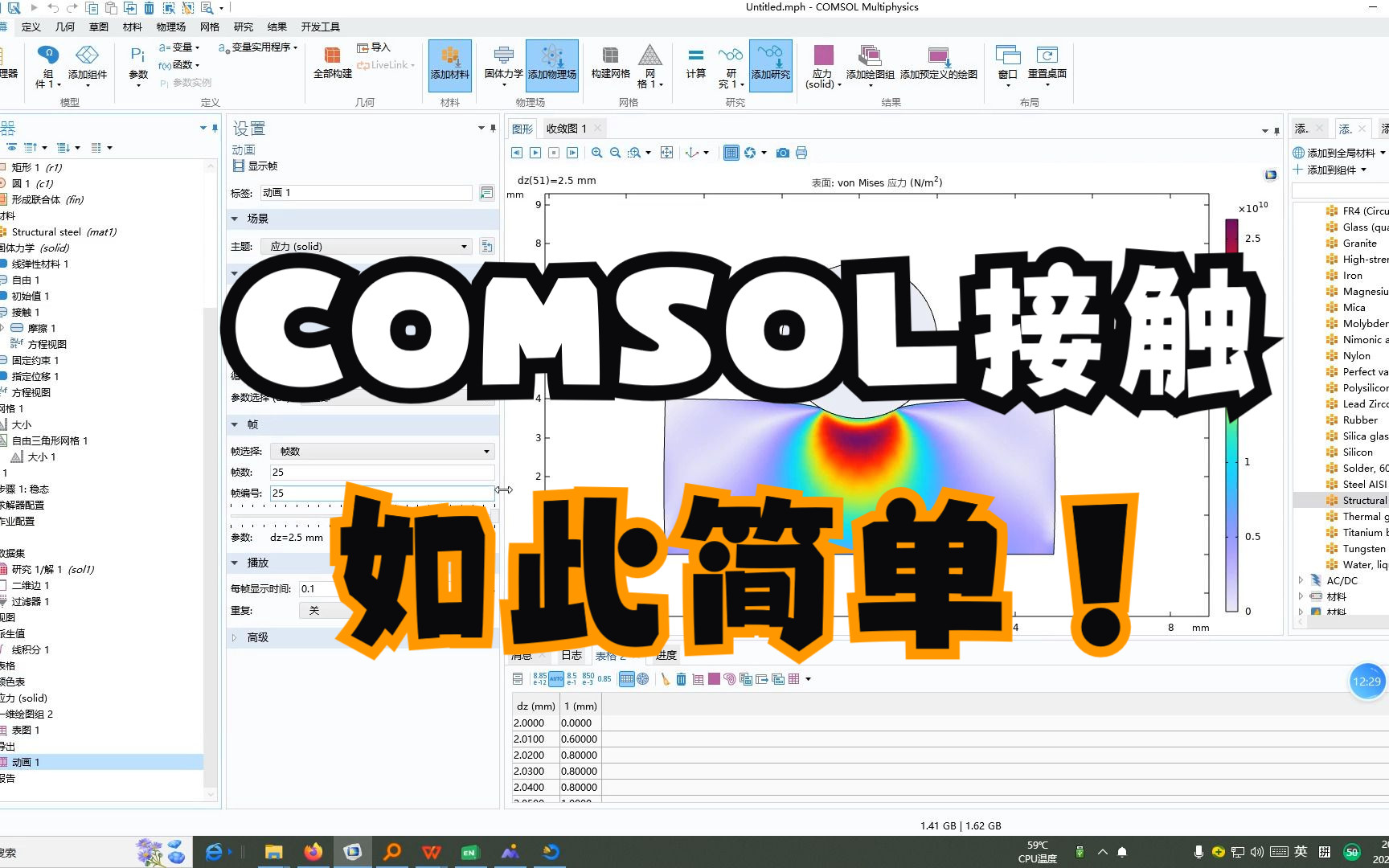
Task: Click the 全部构建 geometry icon
Action: 333,63
